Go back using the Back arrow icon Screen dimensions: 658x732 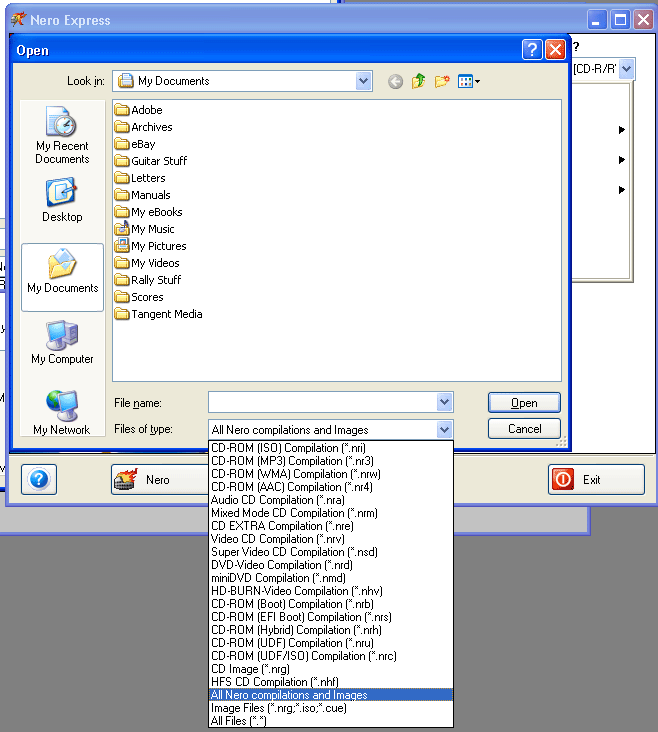coord(395,82)
